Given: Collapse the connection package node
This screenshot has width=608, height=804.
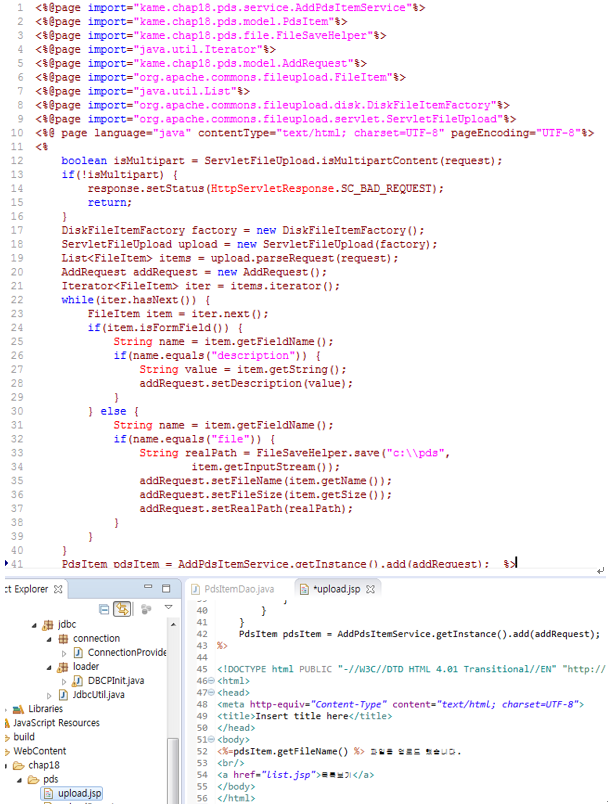Looking at the screenshot, I should click(49, 639).
